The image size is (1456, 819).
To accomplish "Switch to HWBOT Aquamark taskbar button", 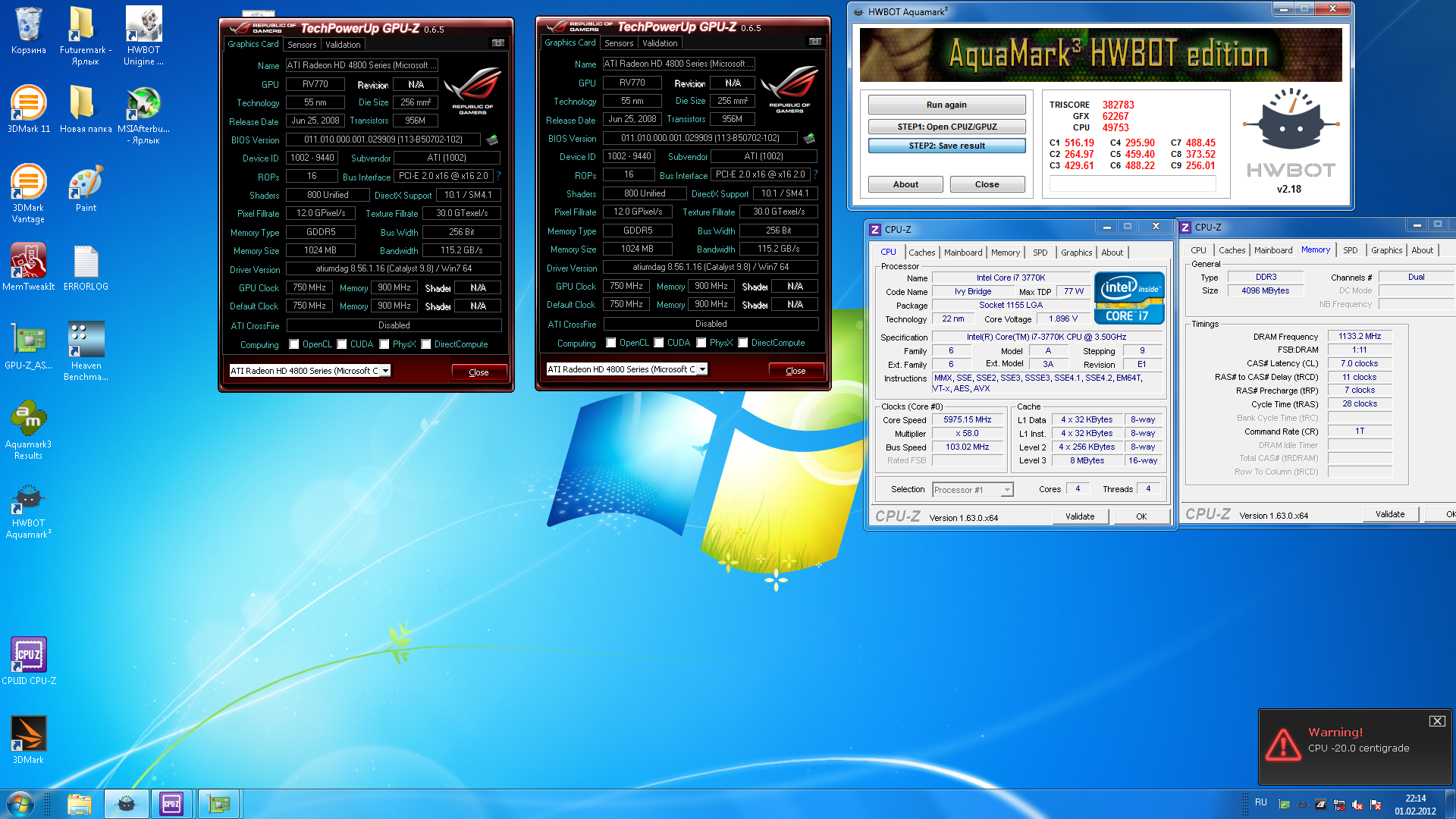I will pyautogui.click(x=126, y=804).
